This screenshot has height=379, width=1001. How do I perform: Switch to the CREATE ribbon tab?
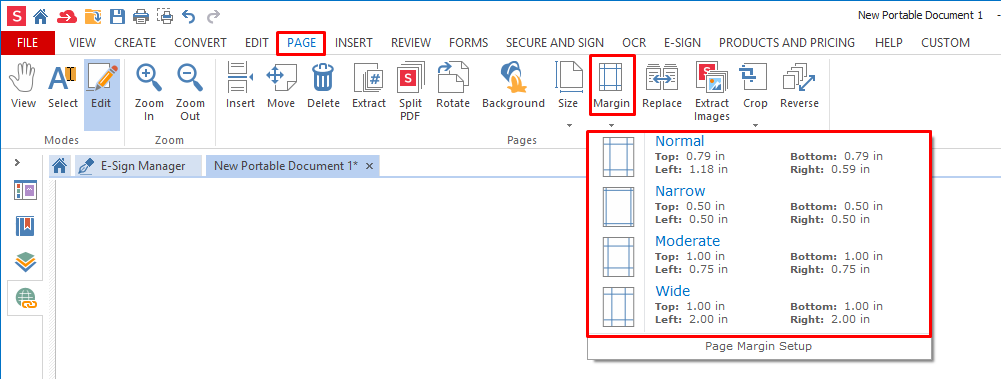(x=135, y=43)
